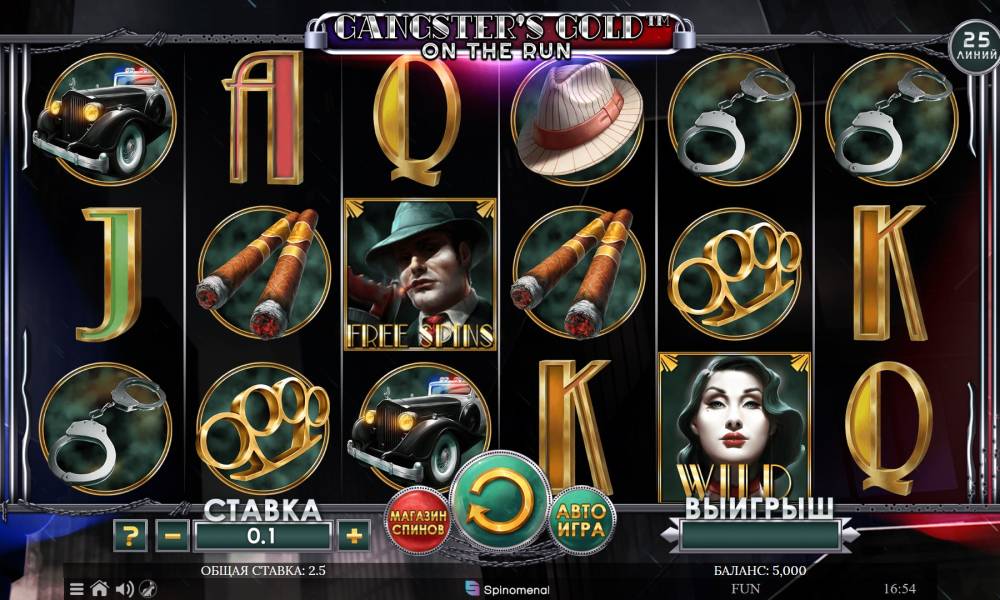
Task: Click the bet value field showing 0.1
Action: (x=262, y=536)
